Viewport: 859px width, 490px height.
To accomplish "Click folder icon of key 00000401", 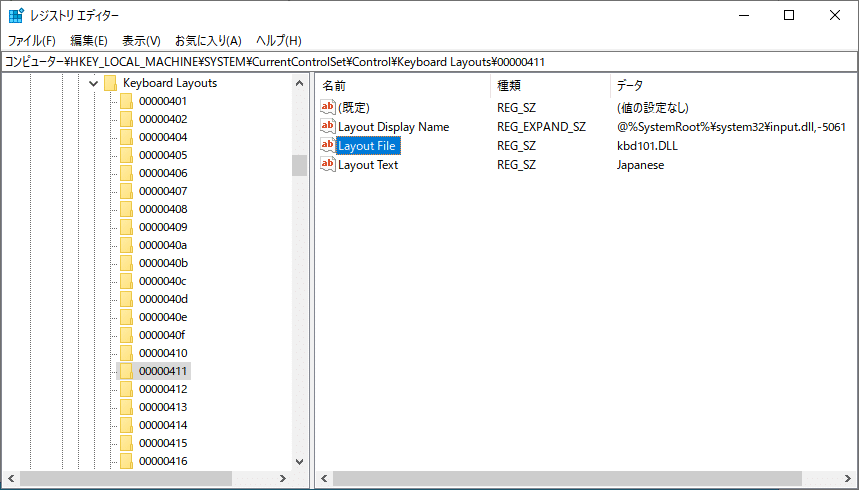I will pyautogui.click(x=127, y=101).
